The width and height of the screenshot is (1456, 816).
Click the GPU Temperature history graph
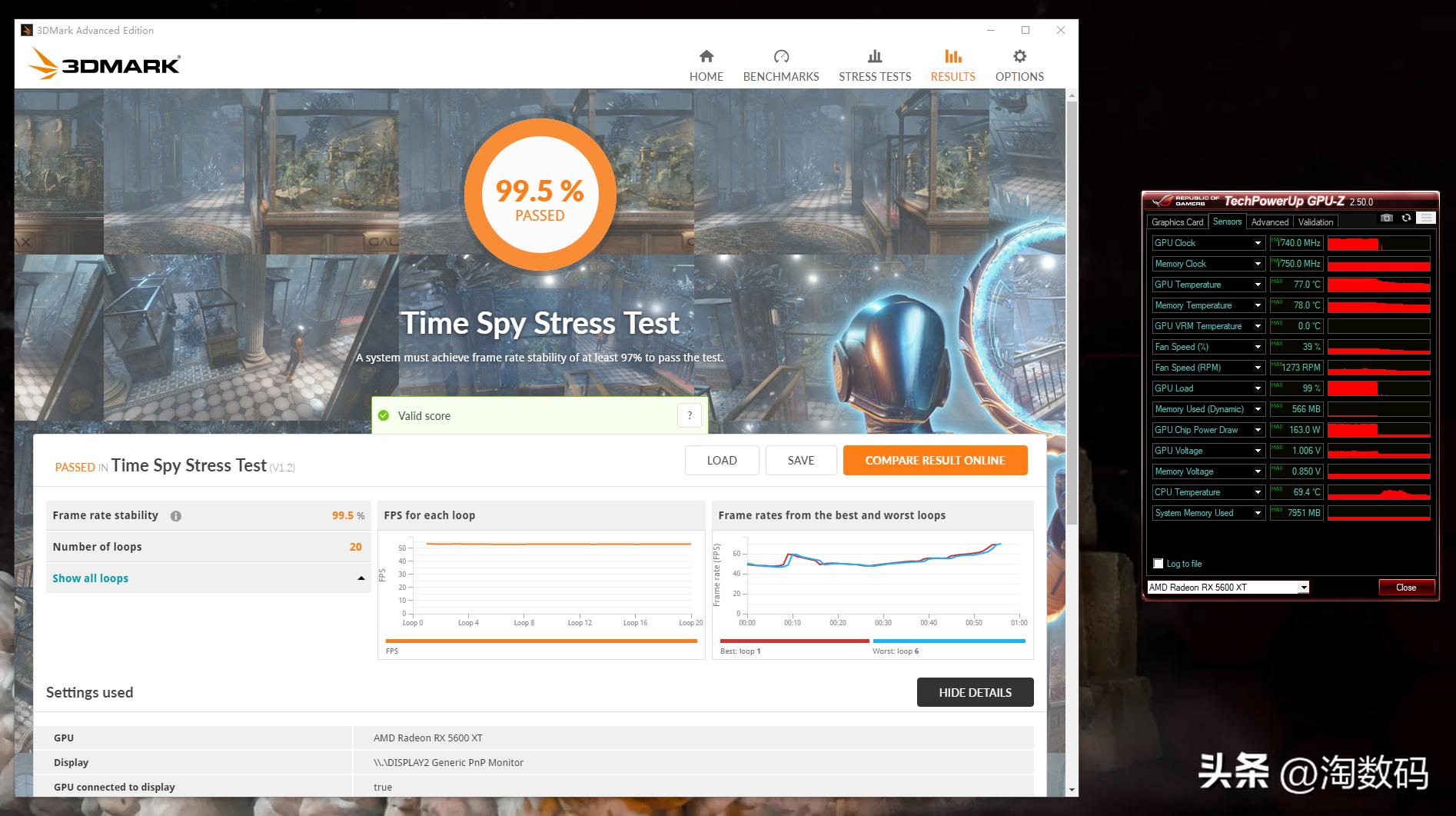(x=1378, y=285)
